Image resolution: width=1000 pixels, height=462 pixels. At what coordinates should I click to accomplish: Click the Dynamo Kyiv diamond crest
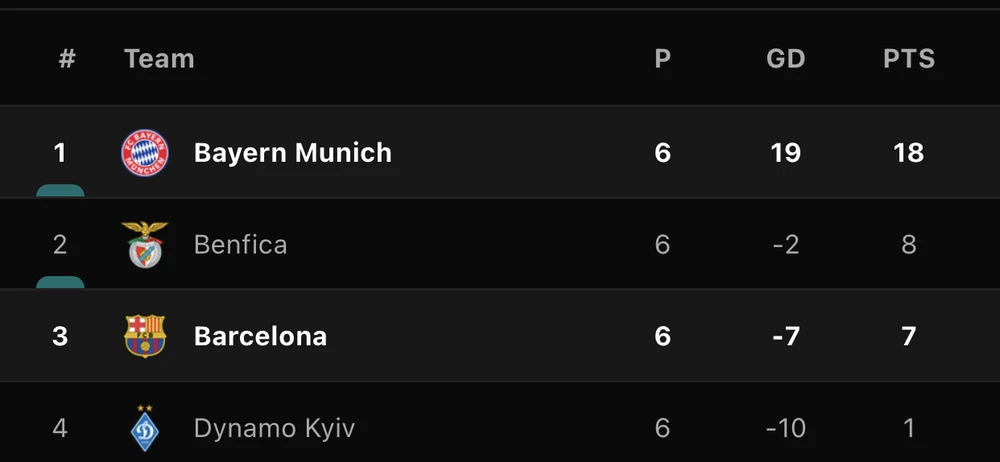click(145, 427)
